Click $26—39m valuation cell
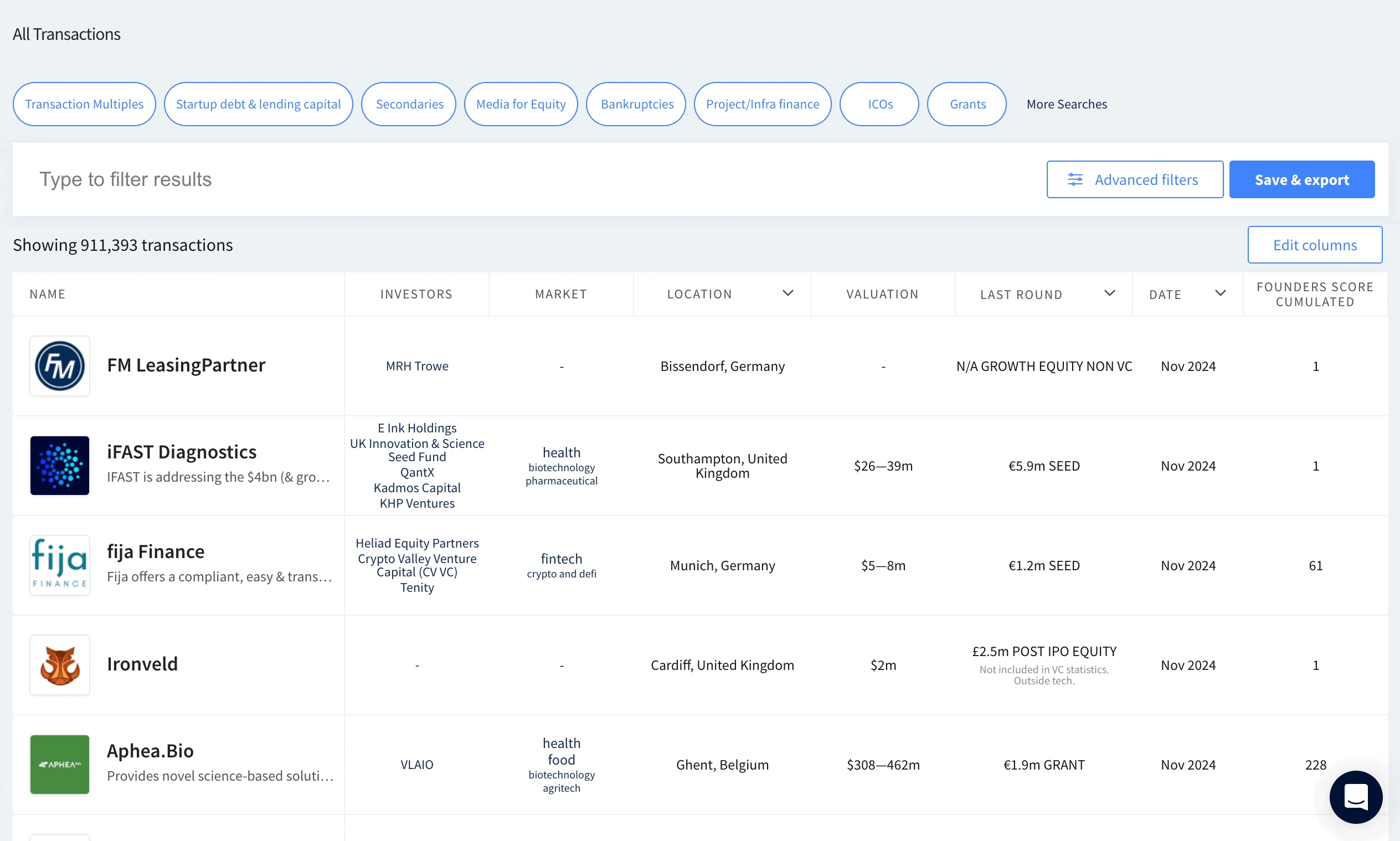This screenshot has width=1400, height=841. pyautogui.click(x=883, y=465)
